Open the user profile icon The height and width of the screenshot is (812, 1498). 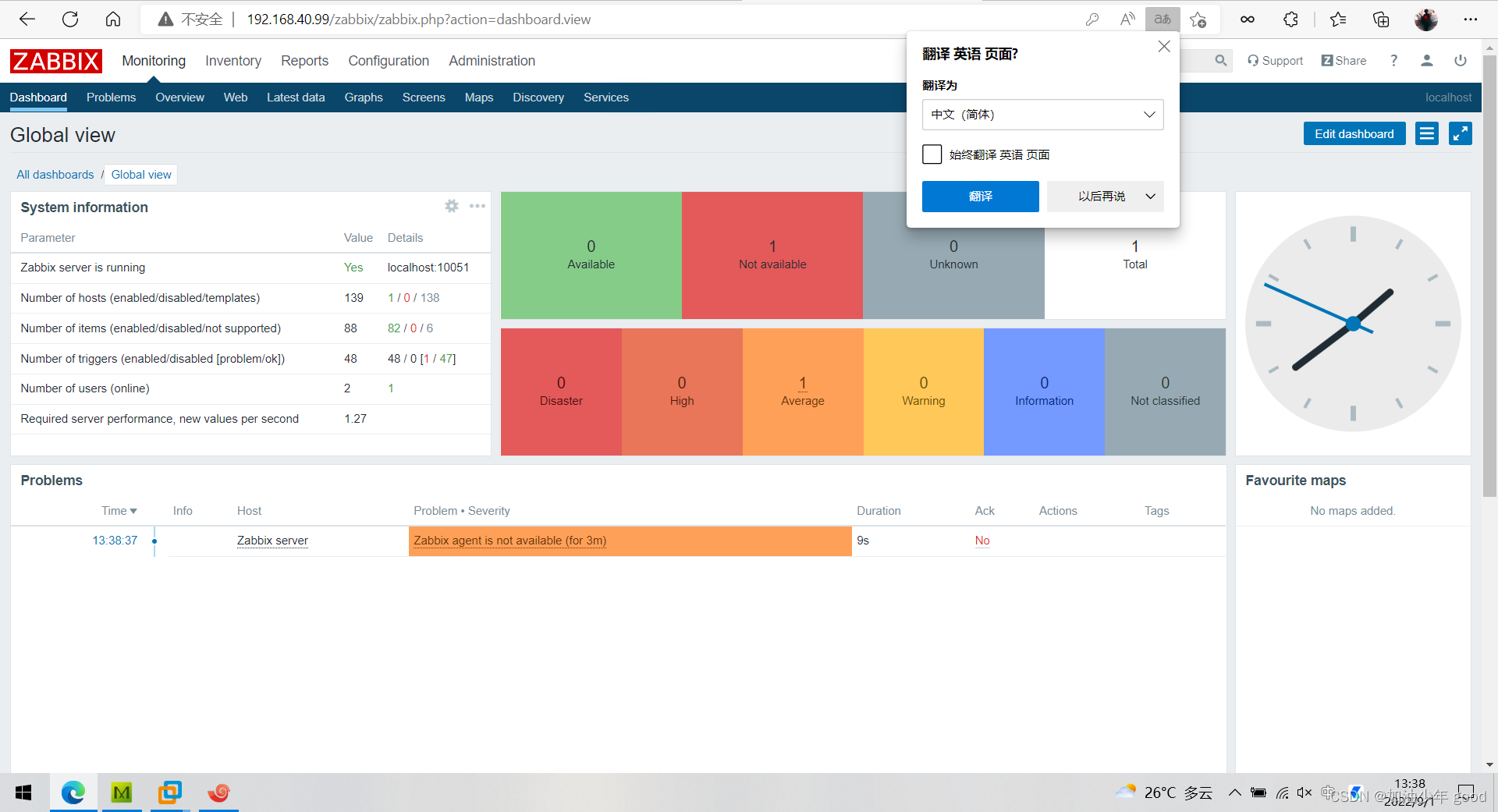[1427, 60]
